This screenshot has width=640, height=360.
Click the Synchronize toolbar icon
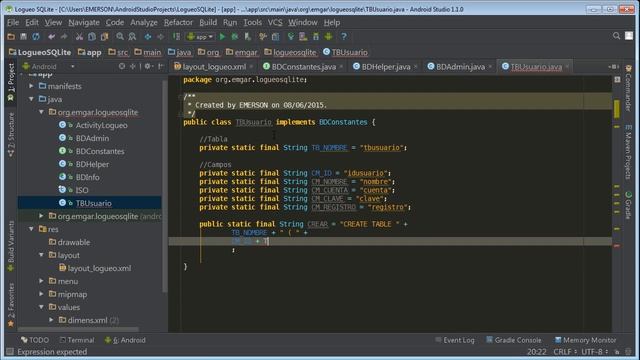[x=36, y=37]
